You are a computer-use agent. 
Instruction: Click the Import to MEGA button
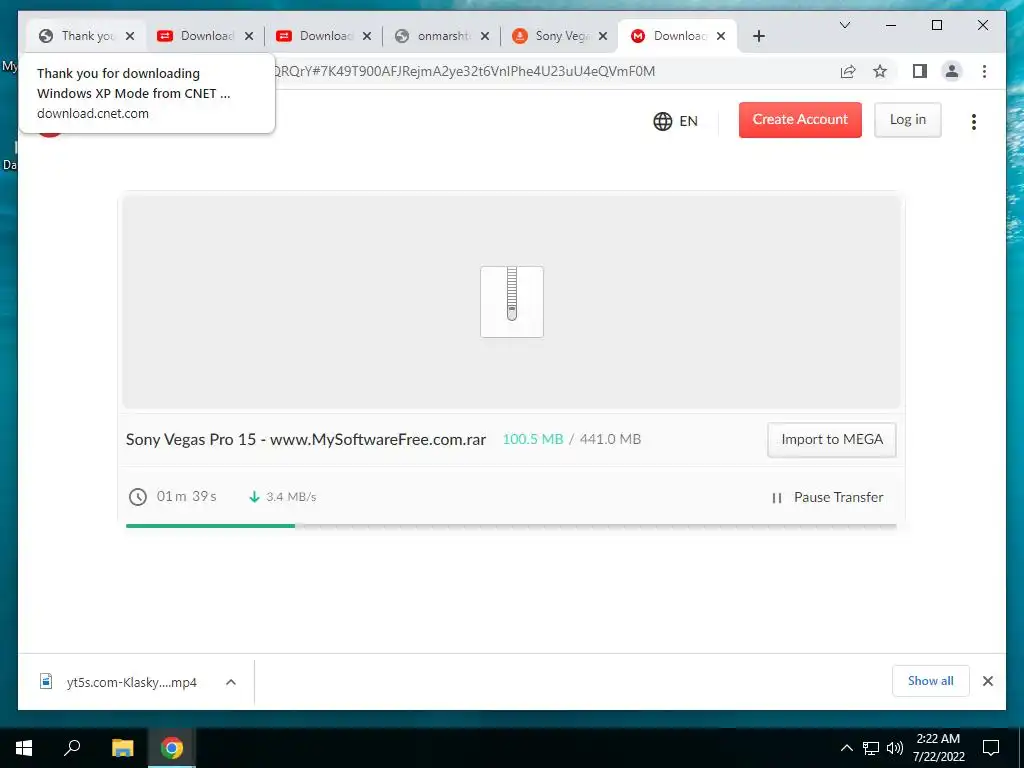coord(831,440)
